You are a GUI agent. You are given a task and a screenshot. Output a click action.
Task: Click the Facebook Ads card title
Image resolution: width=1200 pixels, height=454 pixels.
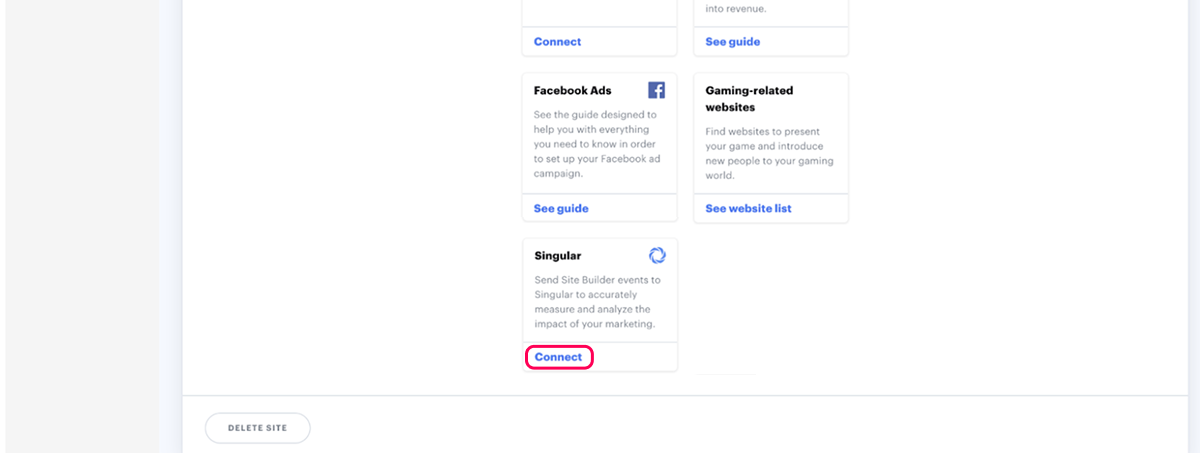(x=572, y=91)
